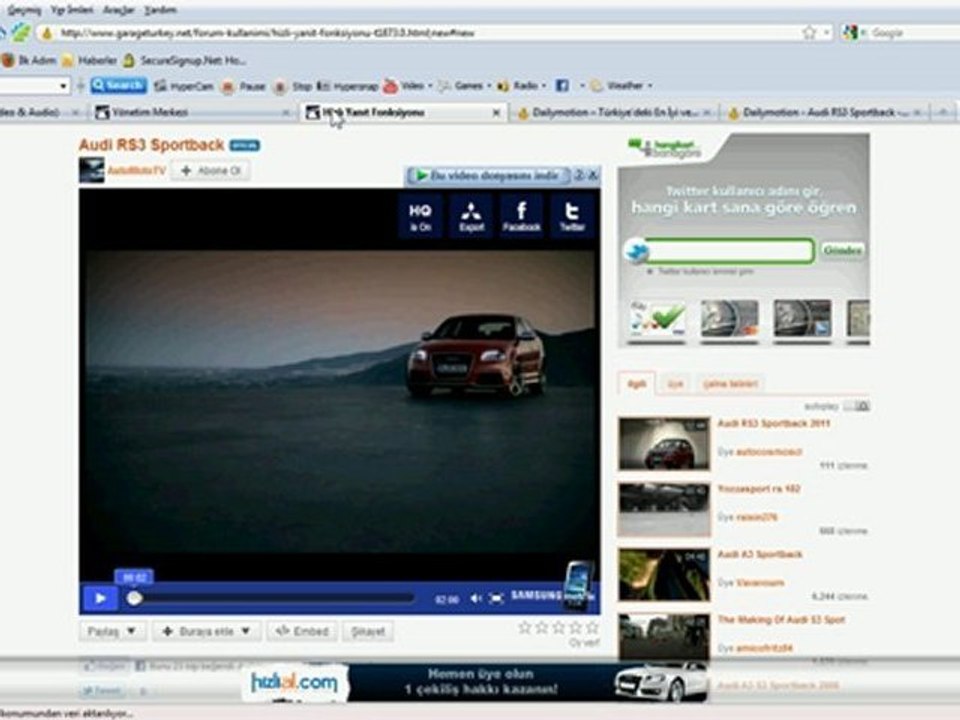Click the Audi RS3 Sportback video title
Screen dimensions: 960x720
[151, 145]
